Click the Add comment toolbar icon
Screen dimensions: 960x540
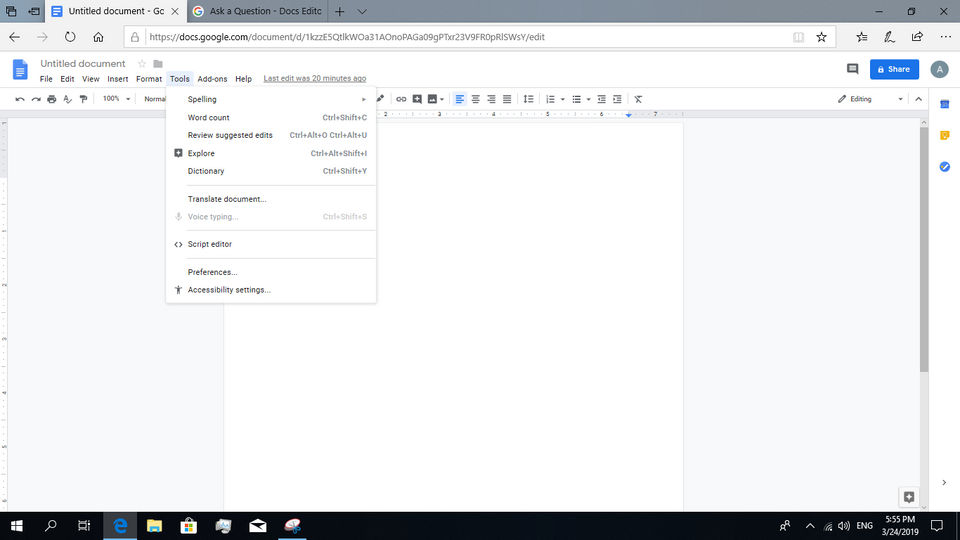[x=417, y=99]
